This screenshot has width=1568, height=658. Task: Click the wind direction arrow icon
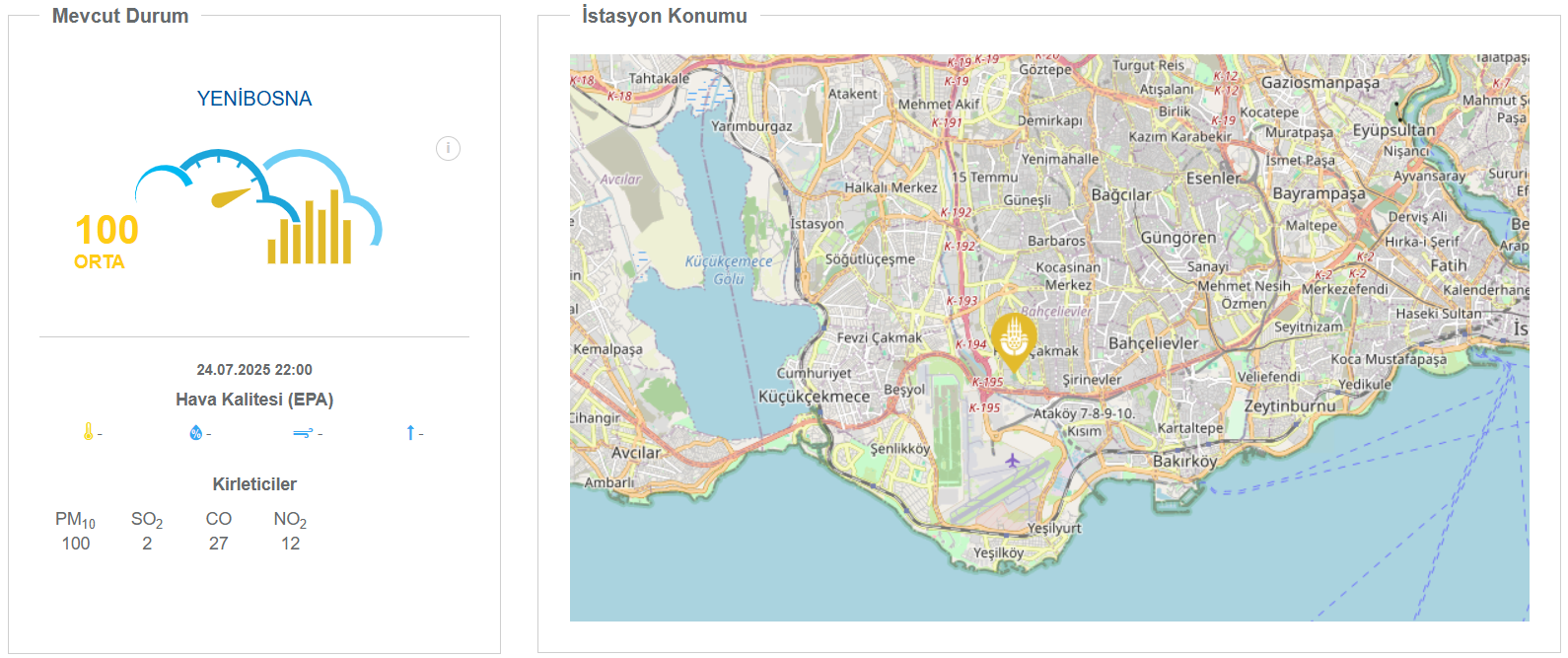pos(410,433)
